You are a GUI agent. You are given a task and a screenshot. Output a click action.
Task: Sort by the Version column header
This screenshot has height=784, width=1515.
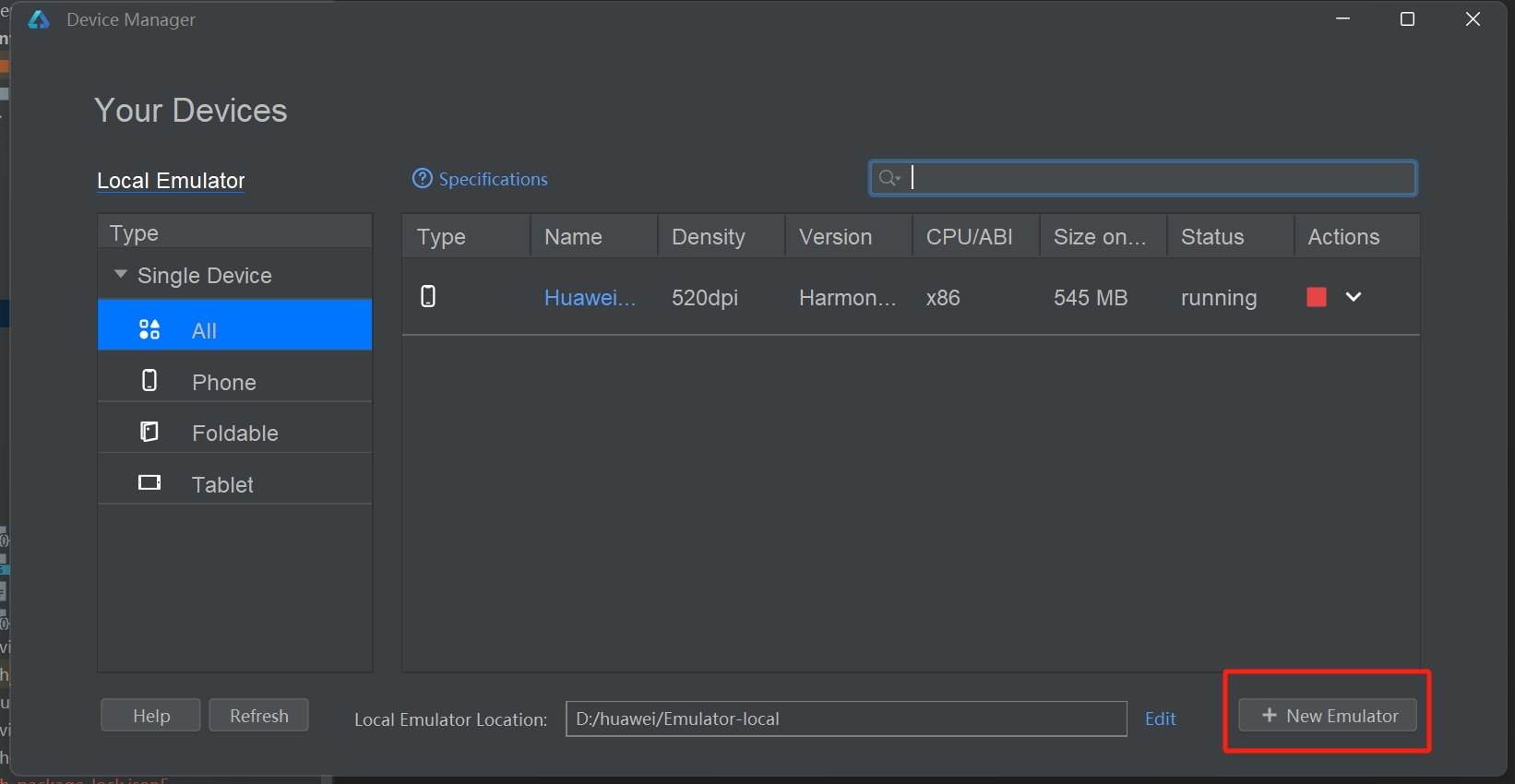(849, 236)
